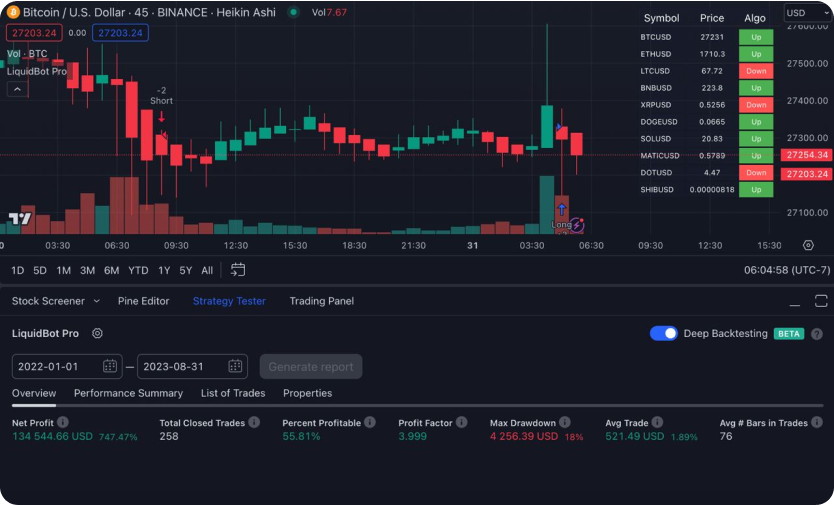Click the Long signal arrow on chart
The image size is (834, 505).
562,209
